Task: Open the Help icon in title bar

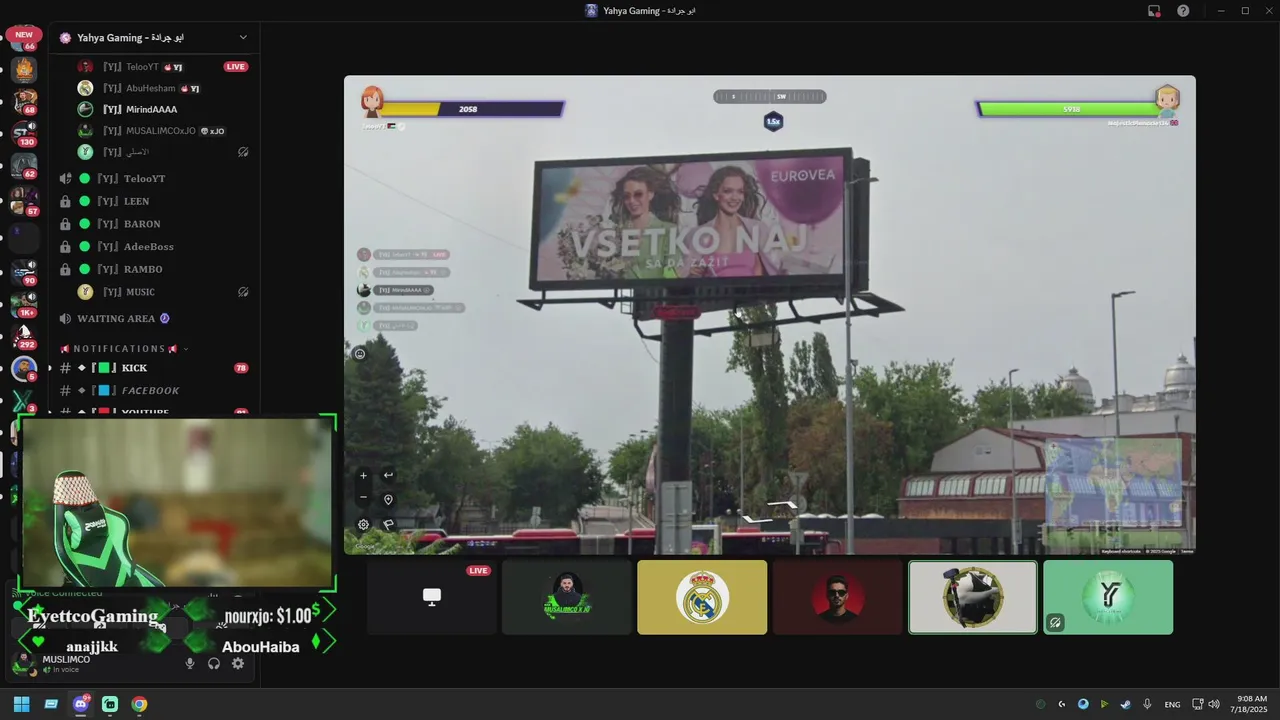Action: [x=1183, y=11]
